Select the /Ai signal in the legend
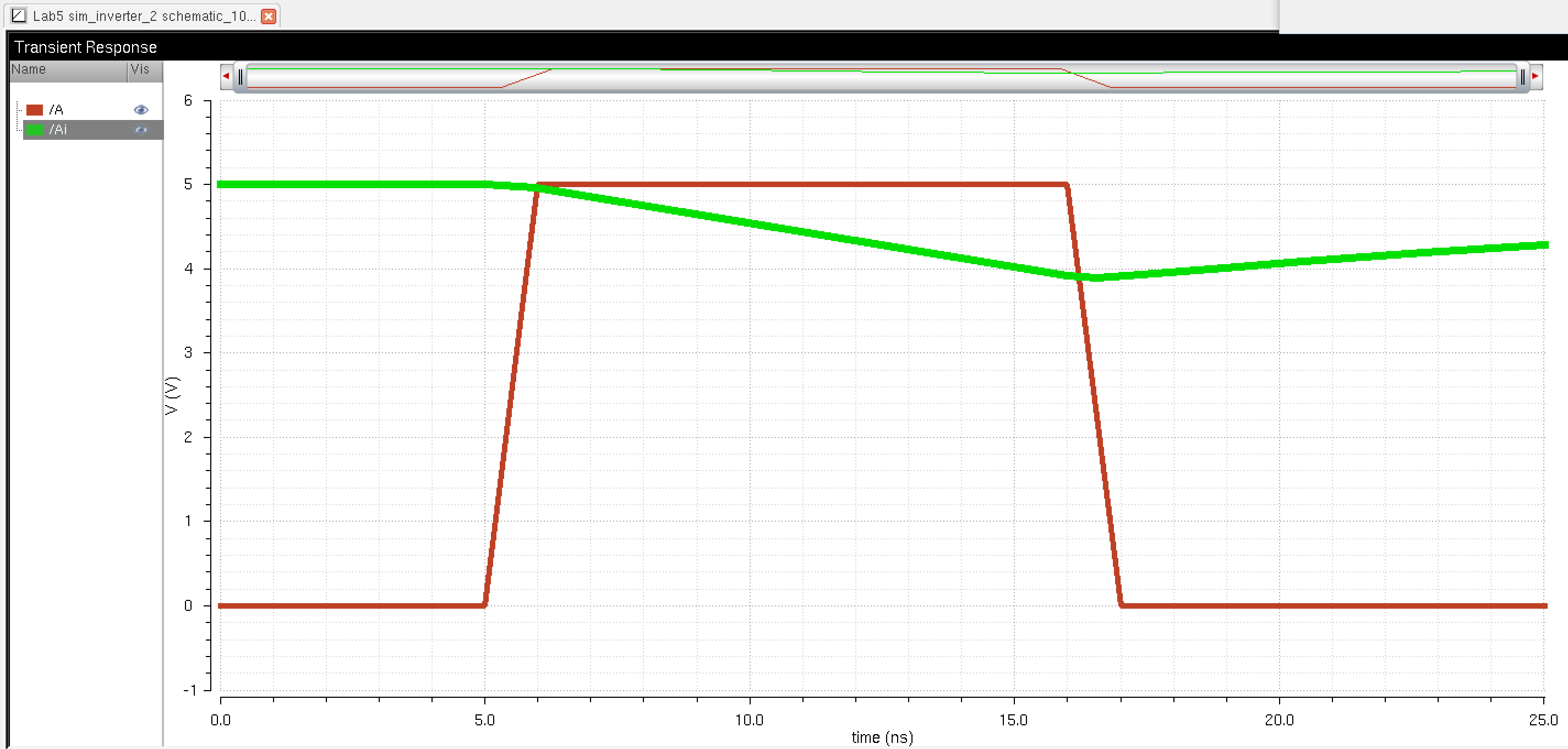 58,129
